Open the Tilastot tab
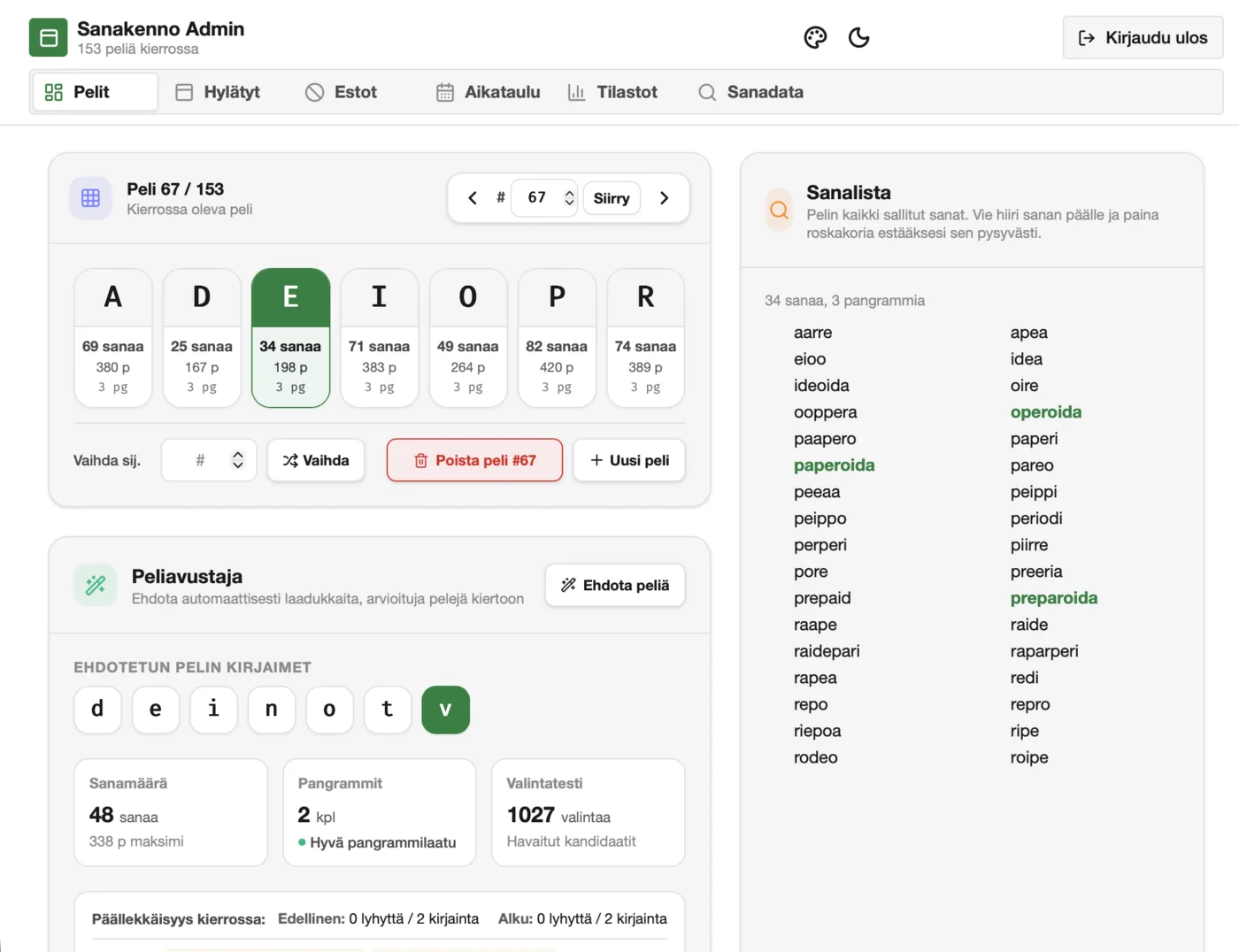 tap(612, 92)
